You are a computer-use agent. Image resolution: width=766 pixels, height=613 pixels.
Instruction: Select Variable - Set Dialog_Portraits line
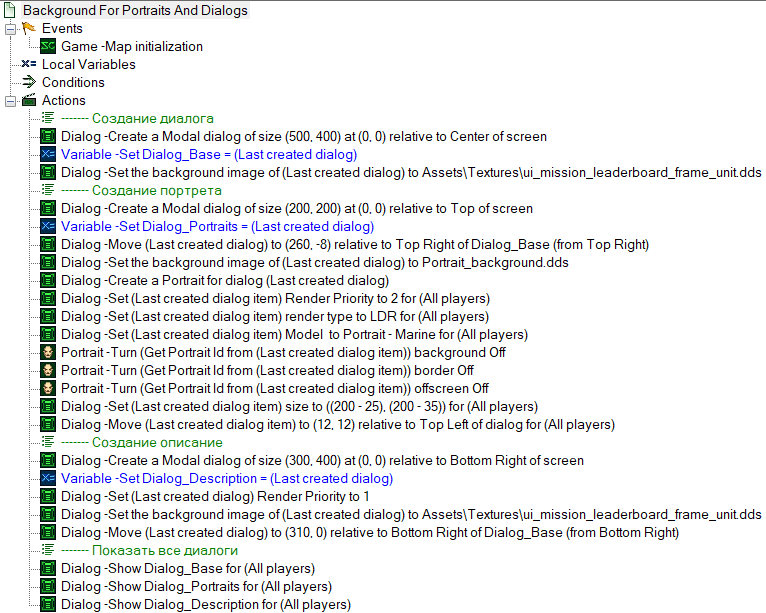(217, 227)
